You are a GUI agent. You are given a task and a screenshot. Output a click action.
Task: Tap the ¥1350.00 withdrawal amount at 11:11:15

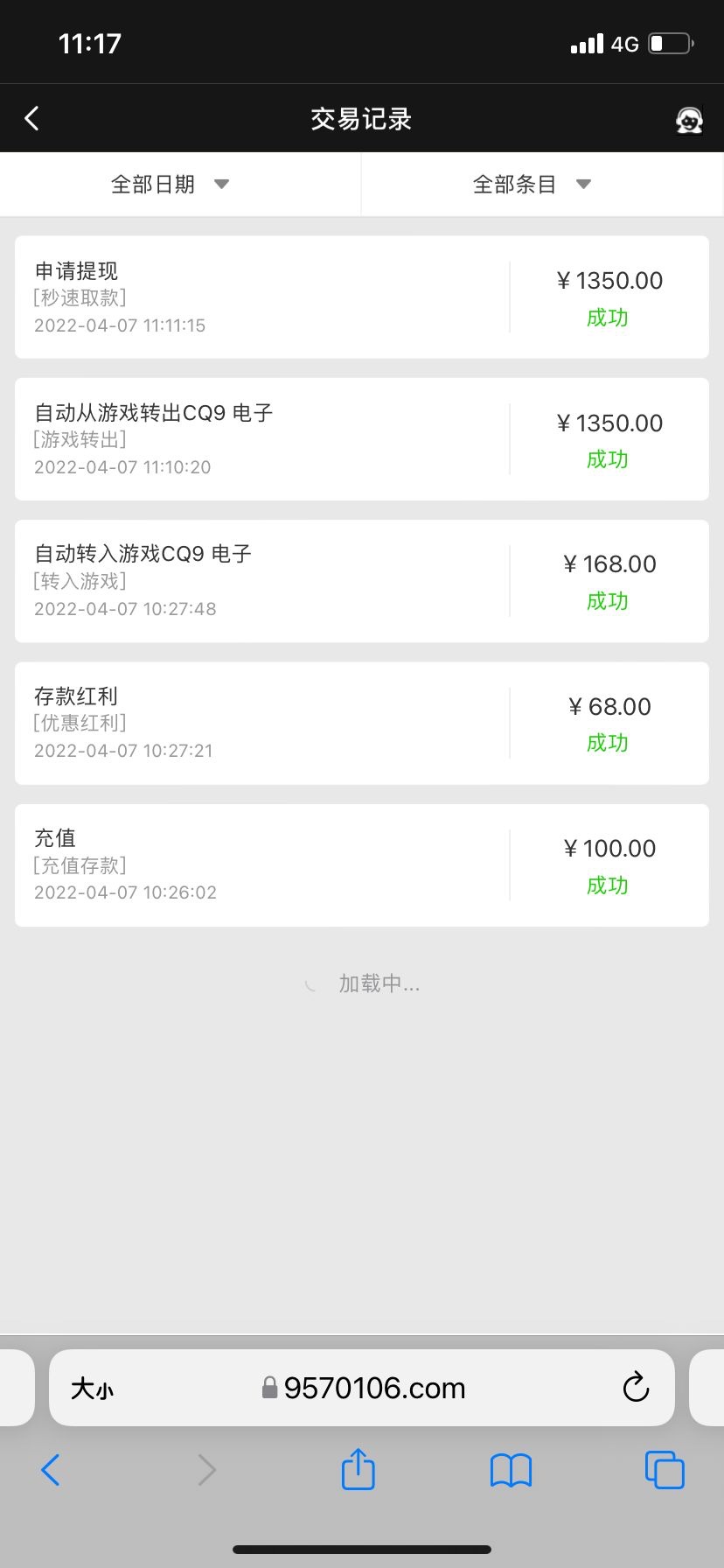click(609, 281)
